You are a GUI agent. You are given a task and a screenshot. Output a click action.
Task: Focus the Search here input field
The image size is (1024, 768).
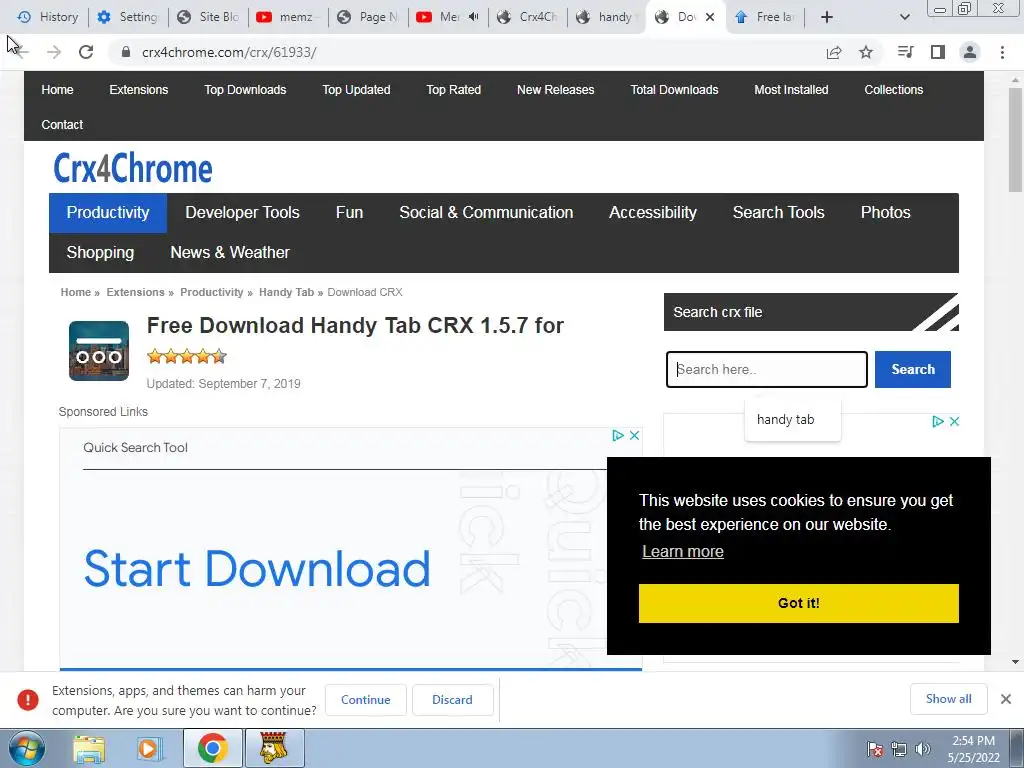point(767,370)
